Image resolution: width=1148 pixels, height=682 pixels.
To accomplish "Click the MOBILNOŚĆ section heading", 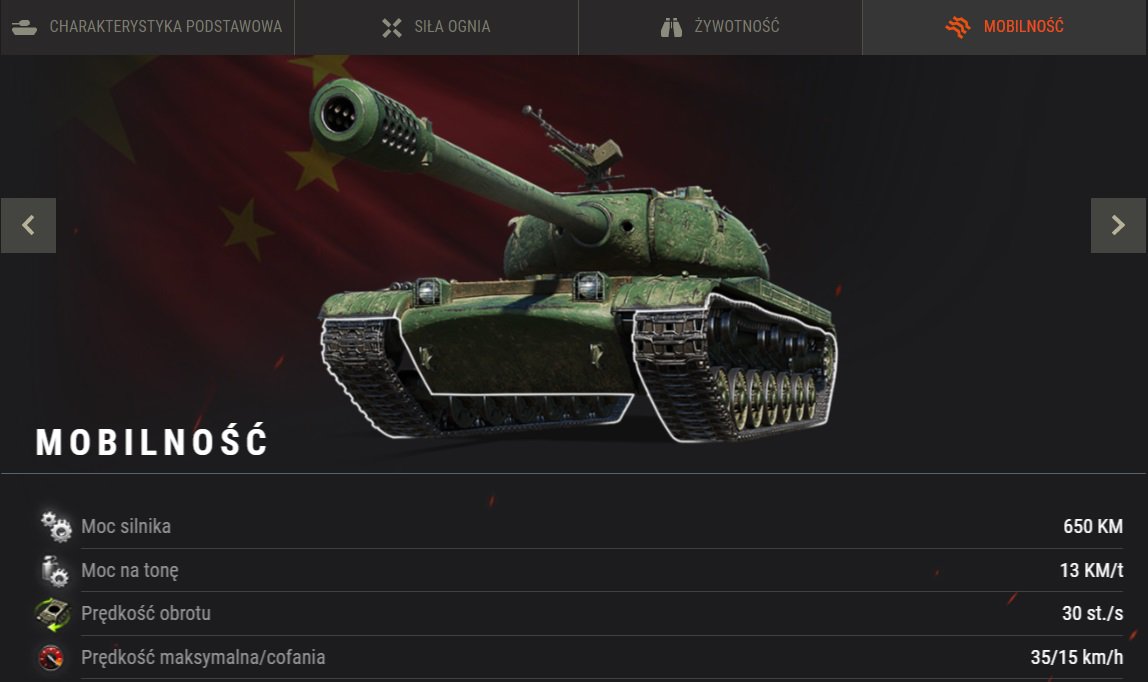I will point(152,441).
